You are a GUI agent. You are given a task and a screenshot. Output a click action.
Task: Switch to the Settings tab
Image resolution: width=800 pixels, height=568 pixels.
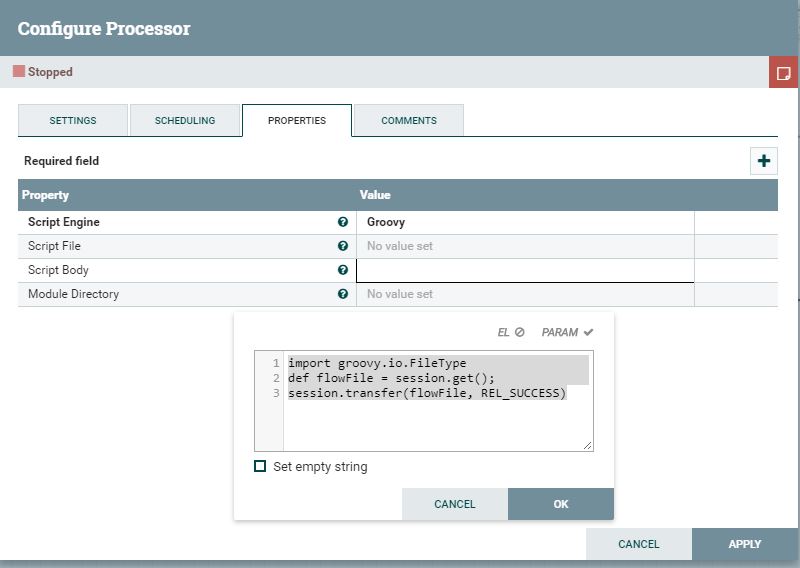point(73,121)
